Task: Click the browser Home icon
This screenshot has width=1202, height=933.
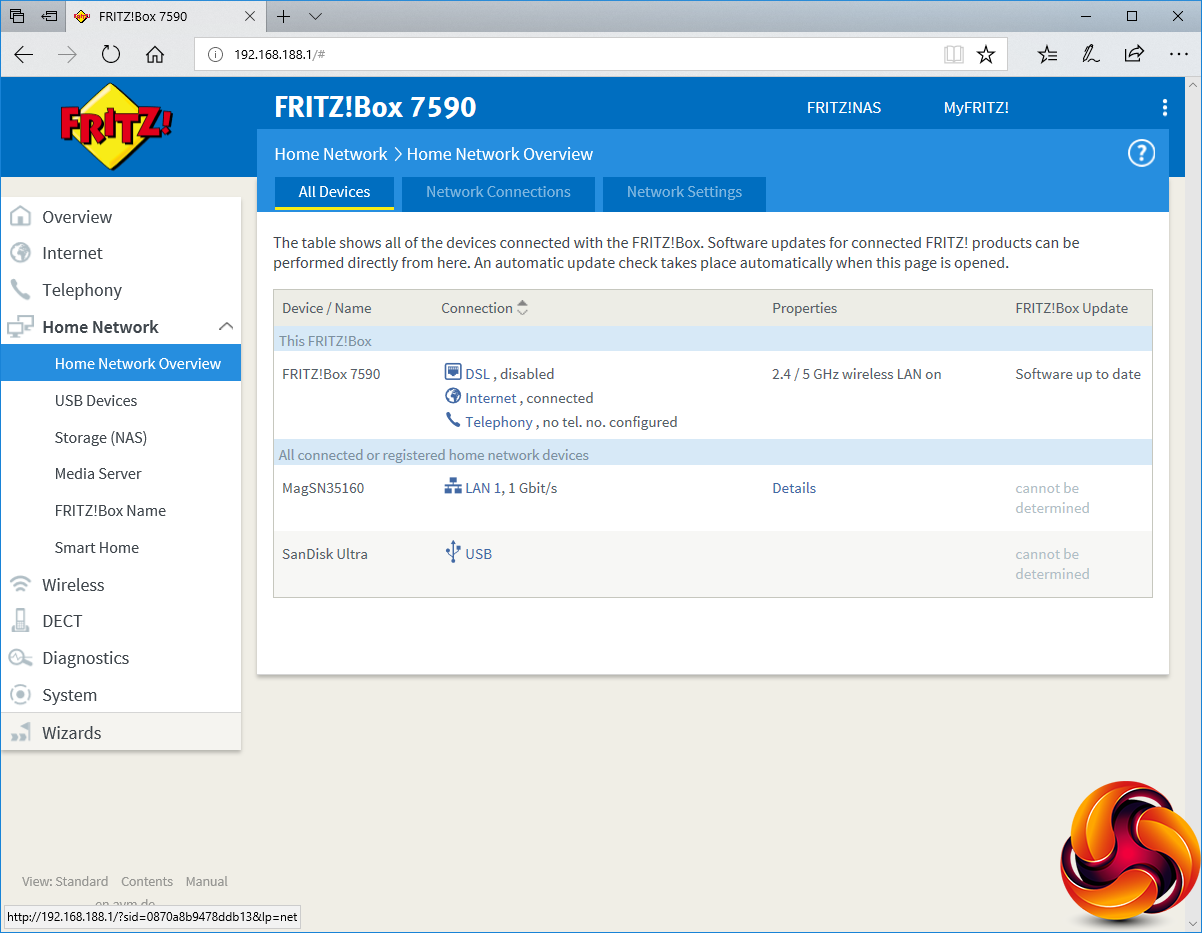Action: point(155,54)
